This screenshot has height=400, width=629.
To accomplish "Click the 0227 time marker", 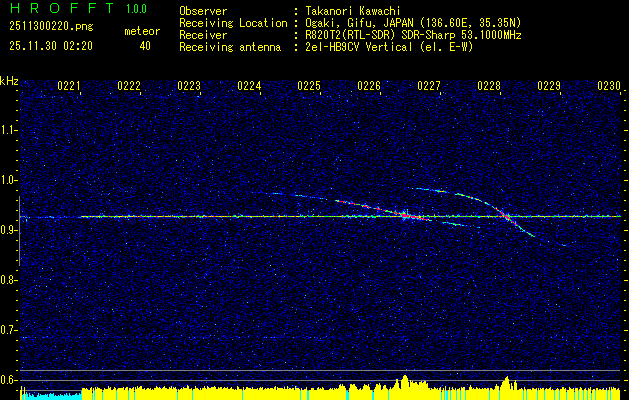I will click(x=429, y=86).
